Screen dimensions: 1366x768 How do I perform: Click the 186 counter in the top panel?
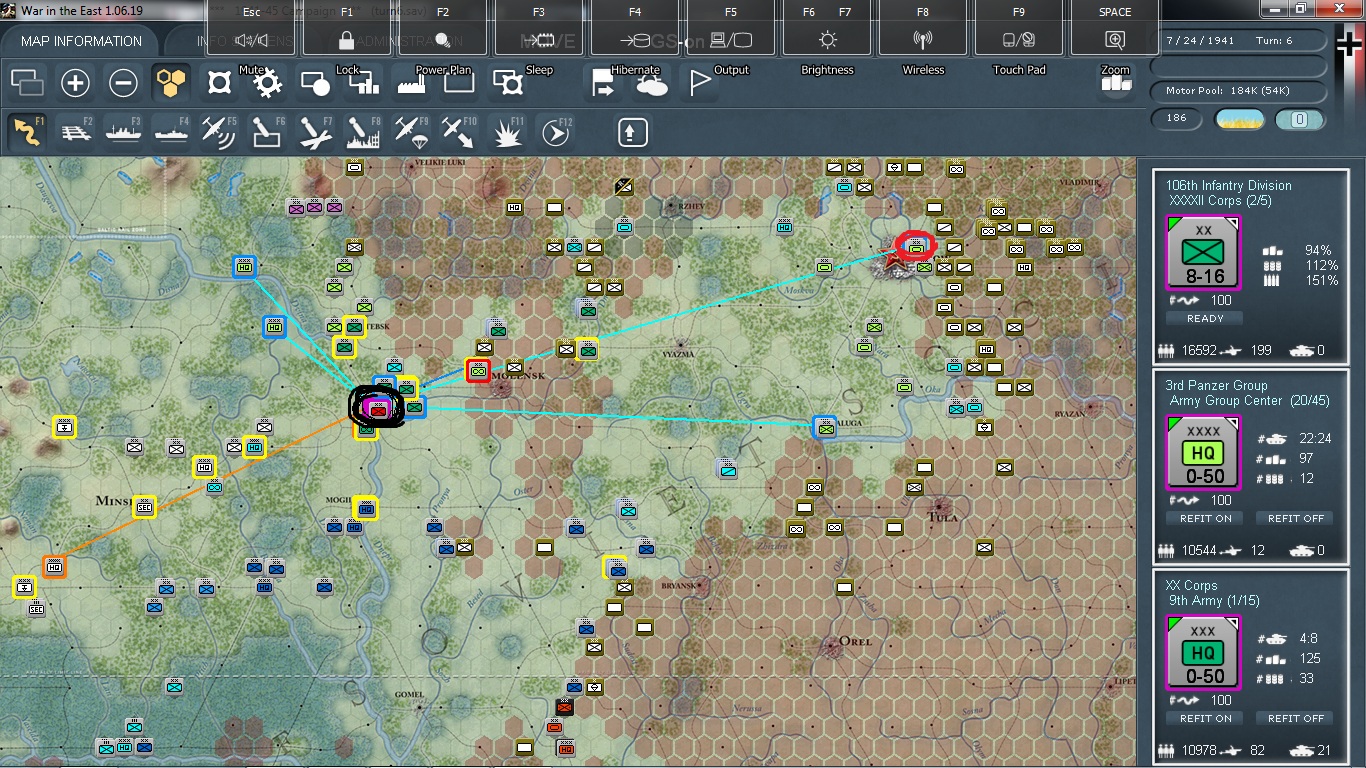point(1177,119)
